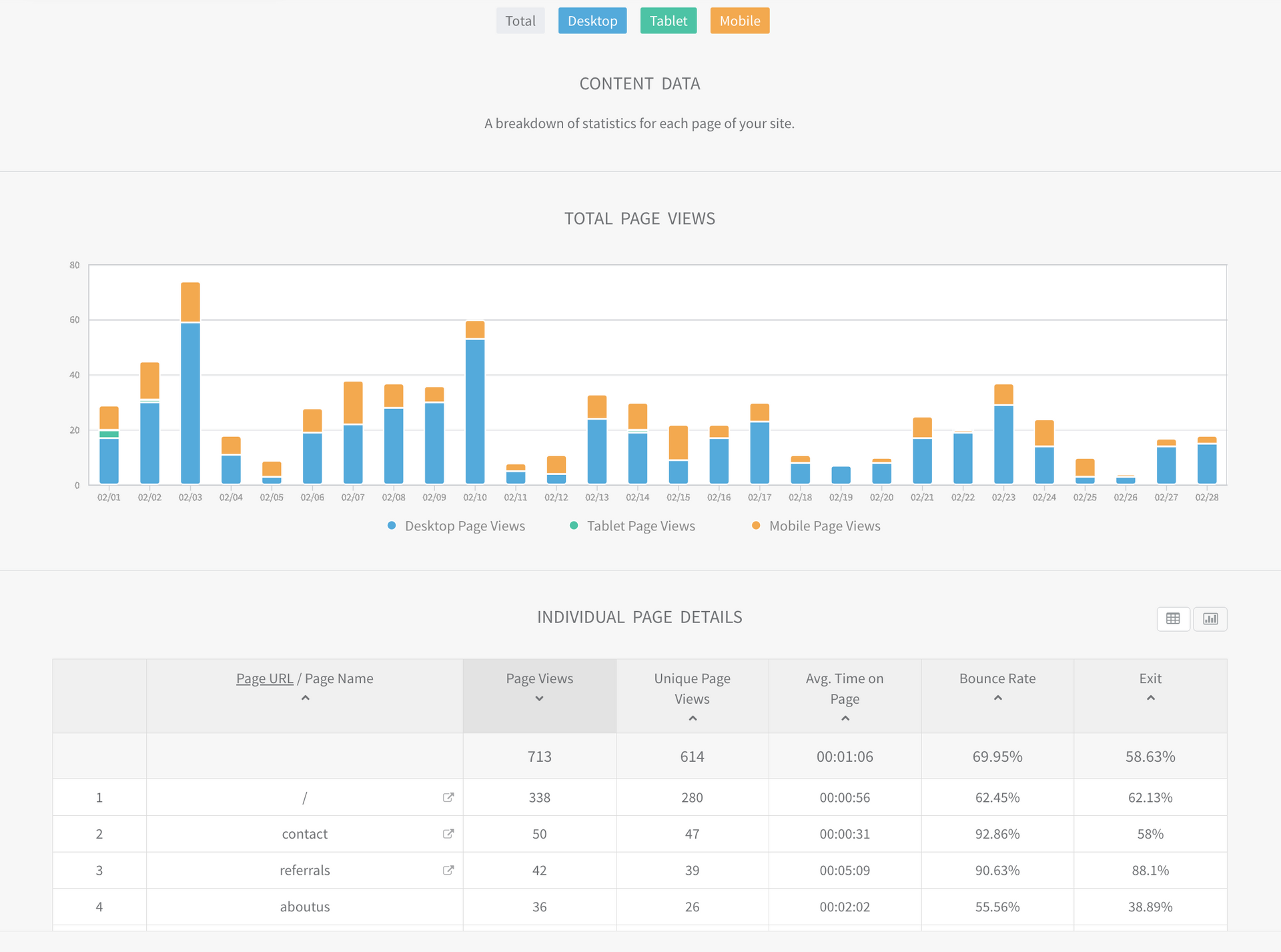Open homepage slash row external link icon

click(448, 797)
